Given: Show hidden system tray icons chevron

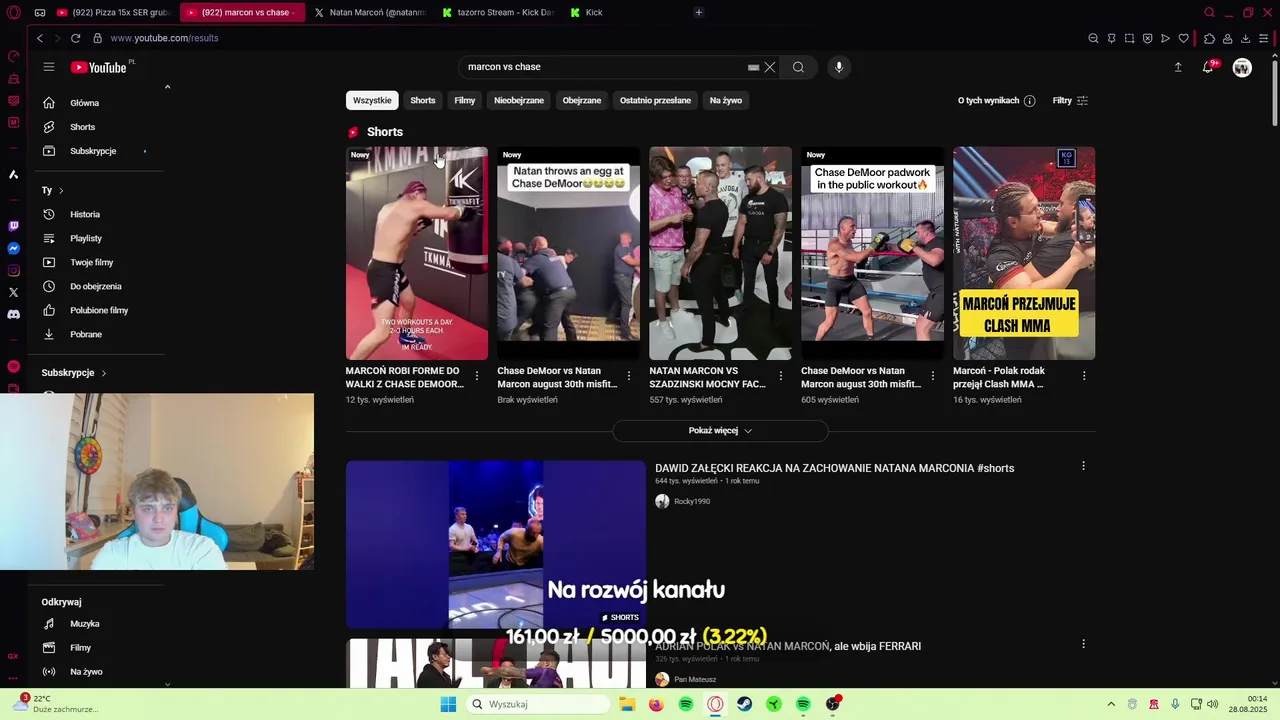Looking at the screenshot, I should (1111, 704).
